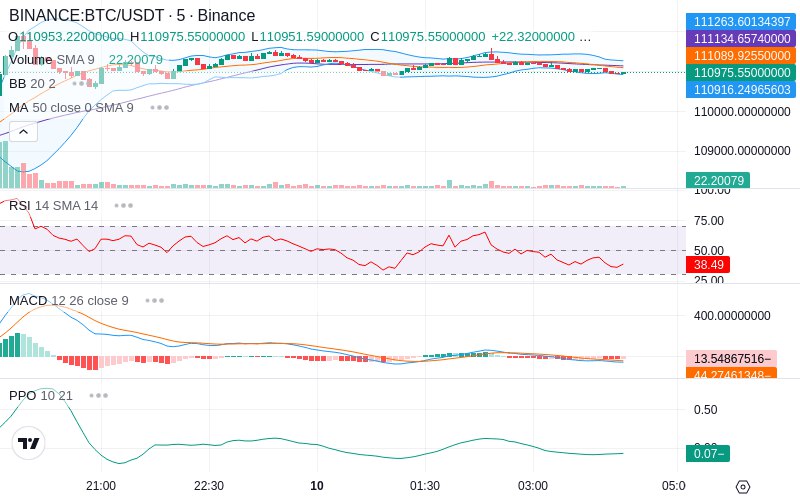Viewport: 800px width, 500px height.
Task: Click the low price value 110951.59
Action: (312, 37)
